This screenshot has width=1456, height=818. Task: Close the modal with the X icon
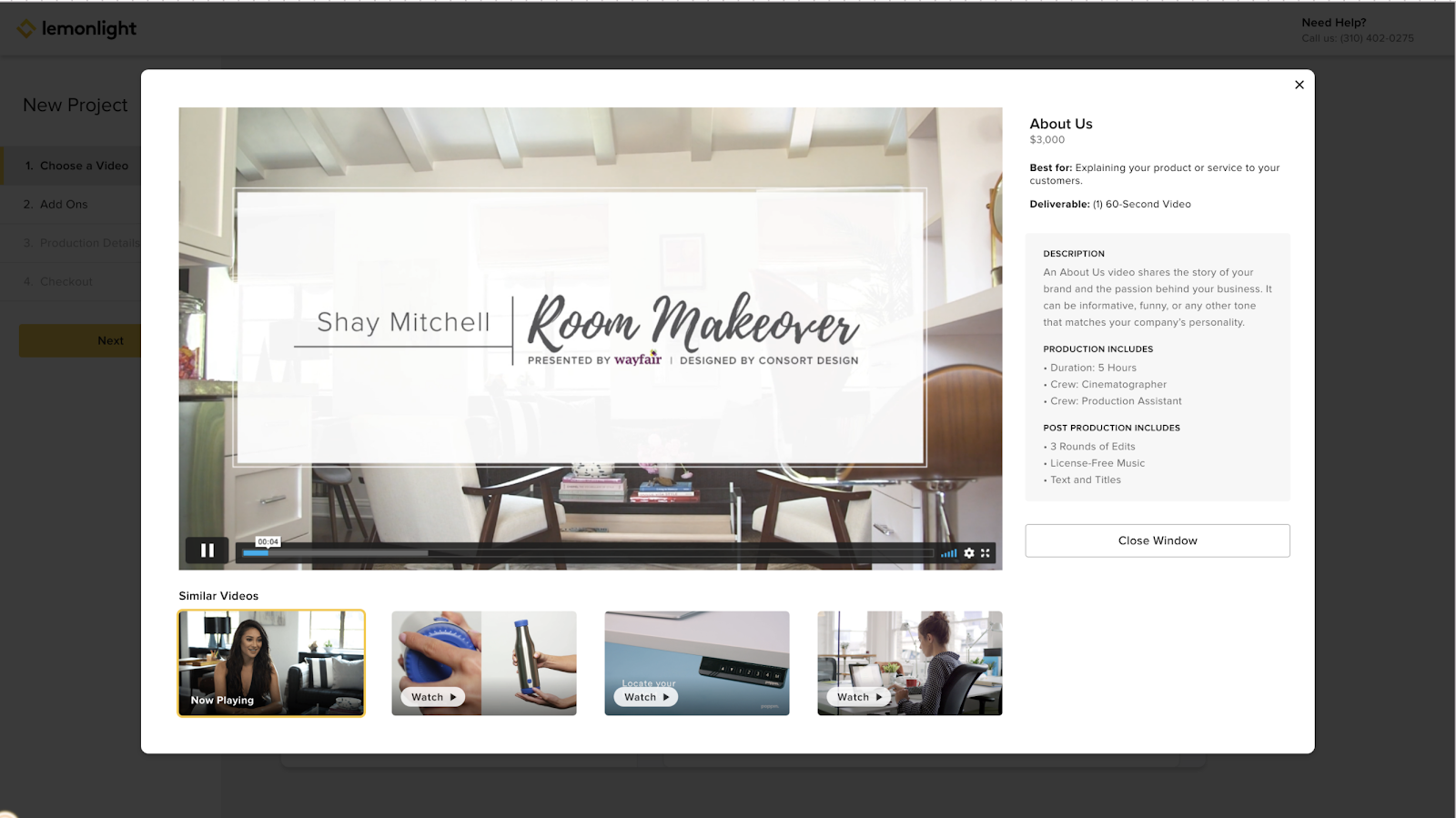pos(1299,85)
